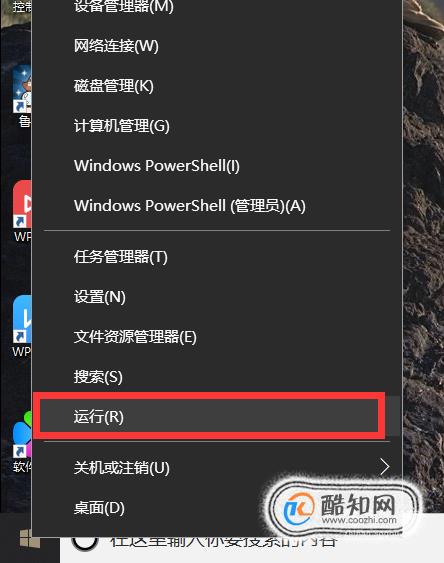Choose 磁盘管理(K) menu entry
This screenshot has width=444, height=563.
tap(217, 86)
